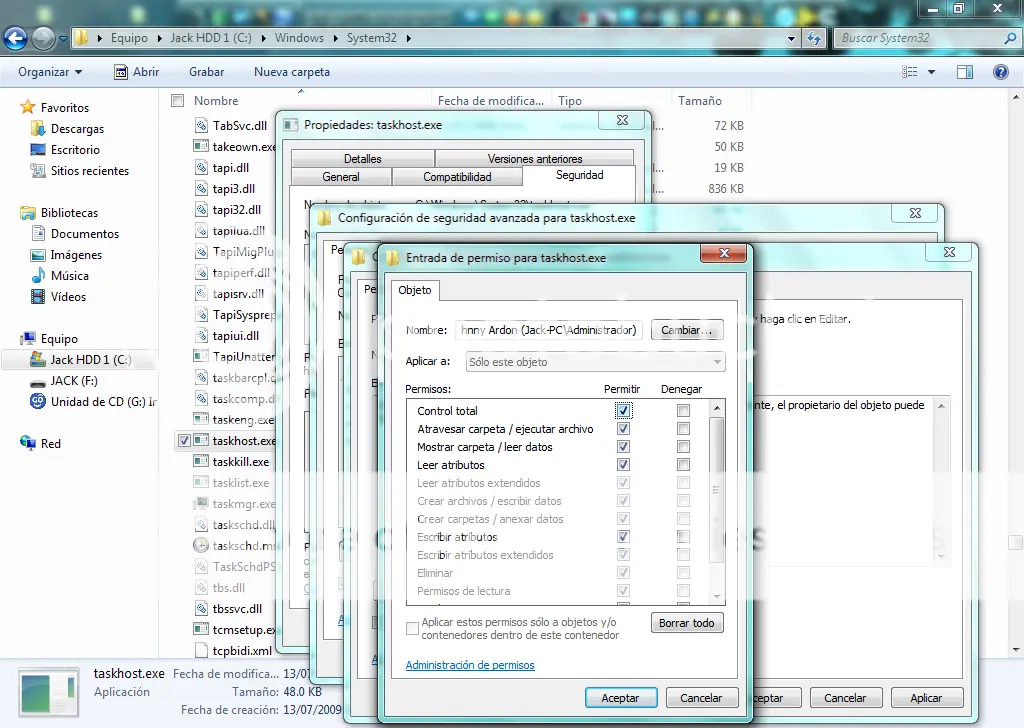Uncheck Permitir for Control total
Image resolution: width=1024 pixels, height=728 pixels.
pos(624,411)
